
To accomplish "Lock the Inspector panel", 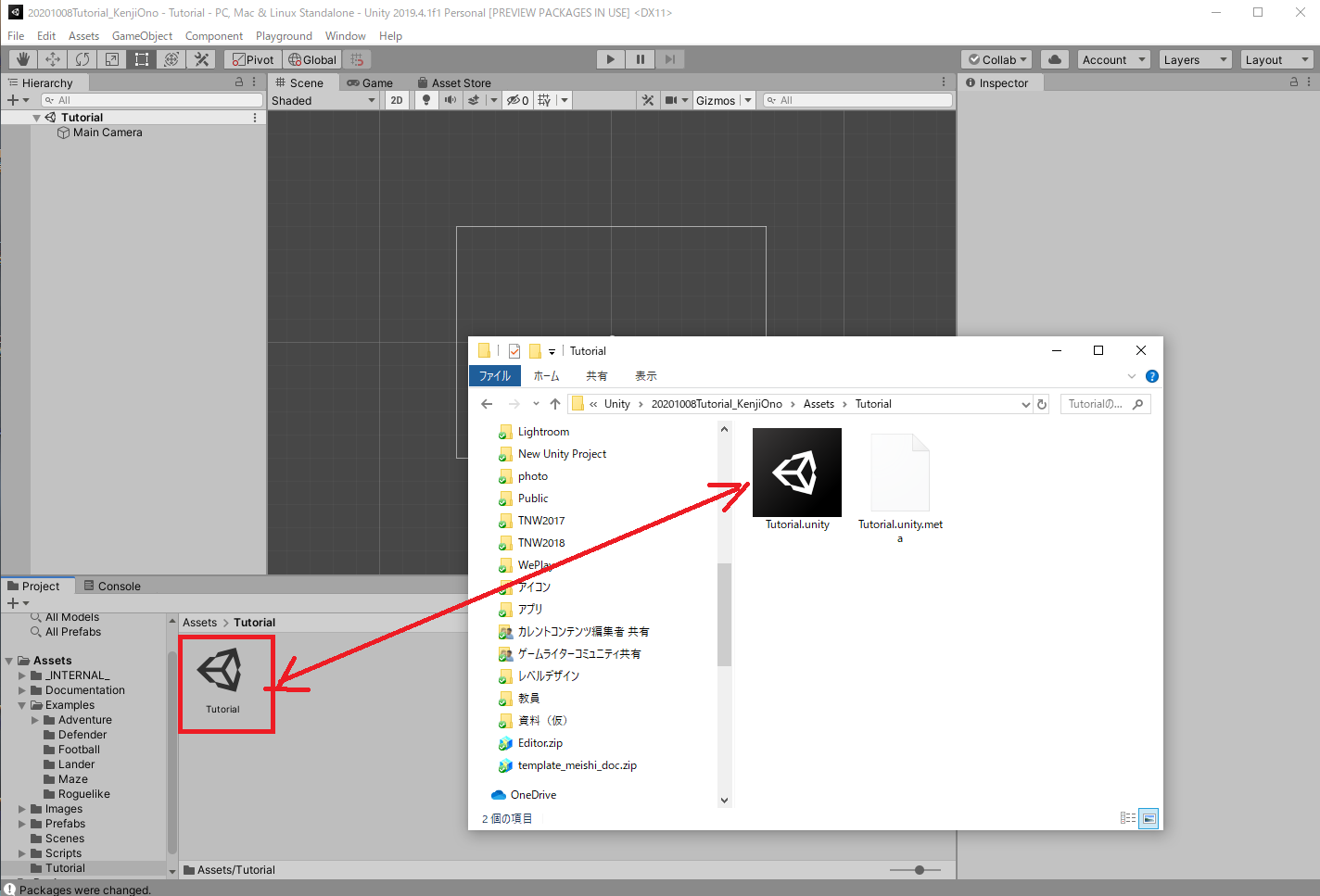I will [x=1294, y=82].
